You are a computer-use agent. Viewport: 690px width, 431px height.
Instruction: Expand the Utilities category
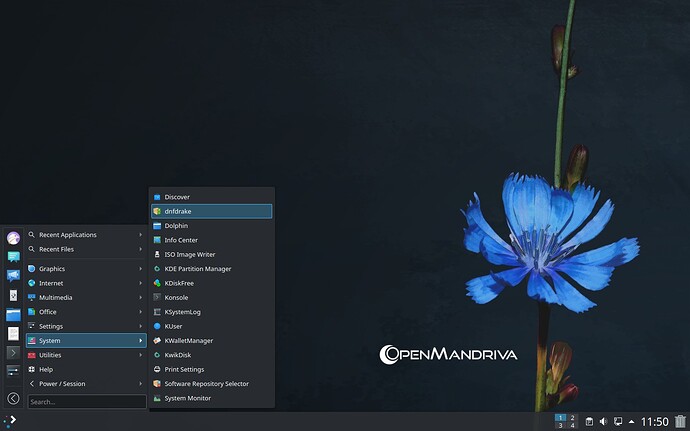click(x=86, y=355)
